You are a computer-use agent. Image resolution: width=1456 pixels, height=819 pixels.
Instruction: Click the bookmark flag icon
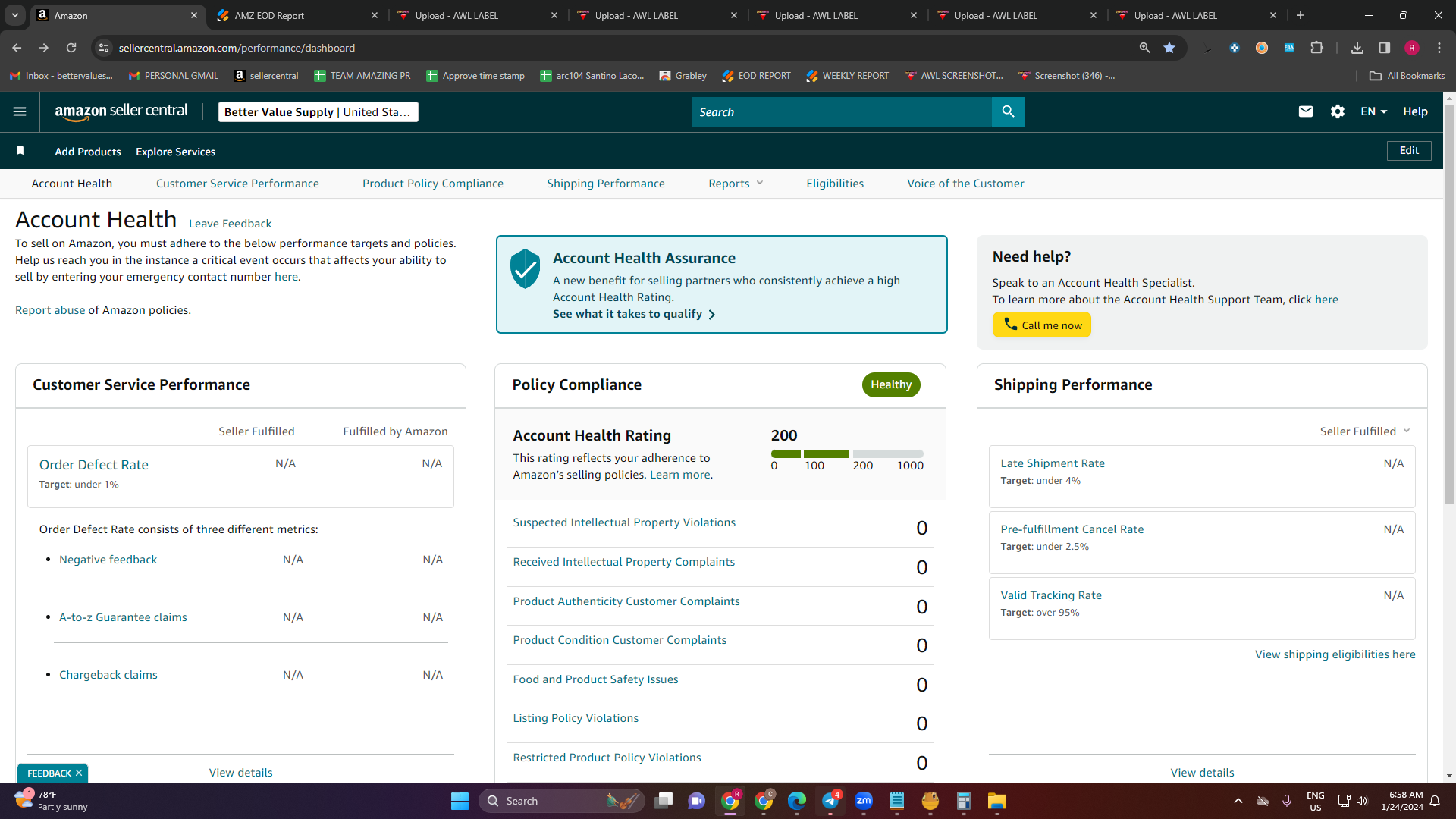tap(20, 151)
